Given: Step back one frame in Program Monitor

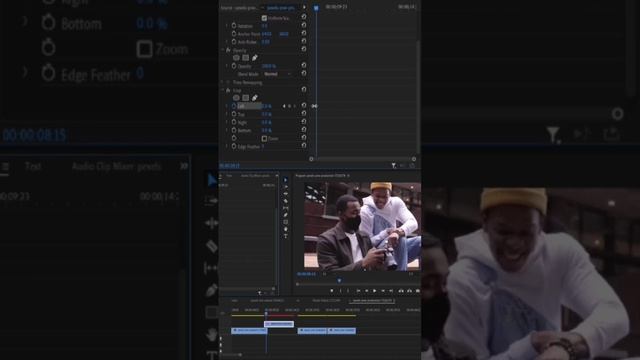Looking at the screenshot, I should (366, 291).
